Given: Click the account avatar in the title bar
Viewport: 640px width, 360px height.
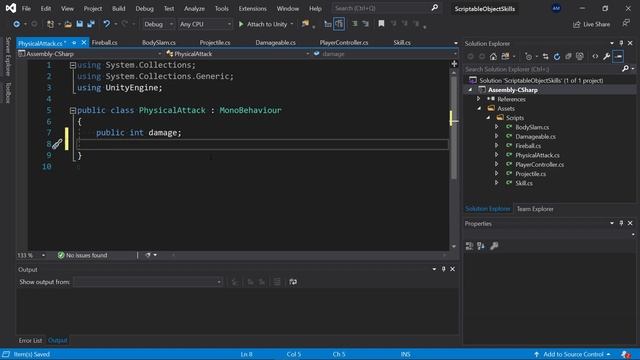Looking at the screenshot, I should click(x=556, y=8).
